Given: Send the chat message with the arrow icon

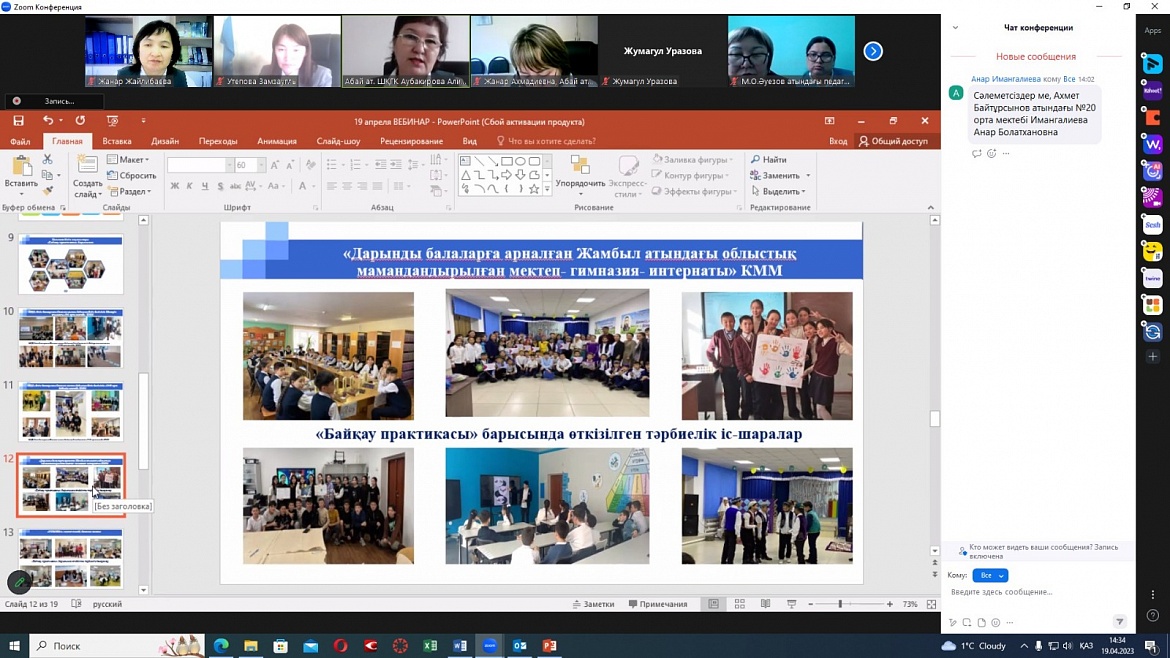Looking at the screenshot, I should tap(1119, 622).
